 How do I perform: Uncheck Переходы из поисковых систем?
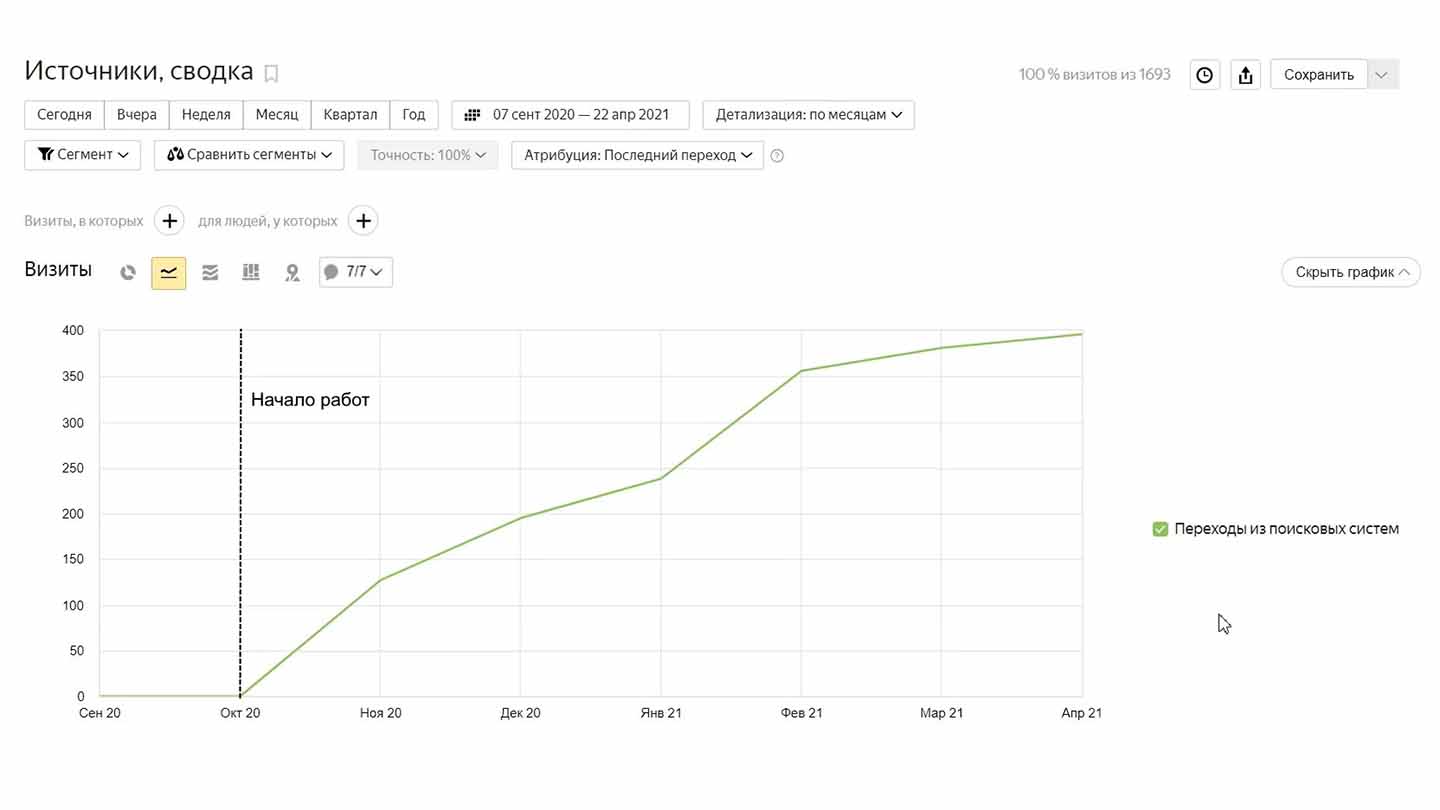pos(1160,529)
